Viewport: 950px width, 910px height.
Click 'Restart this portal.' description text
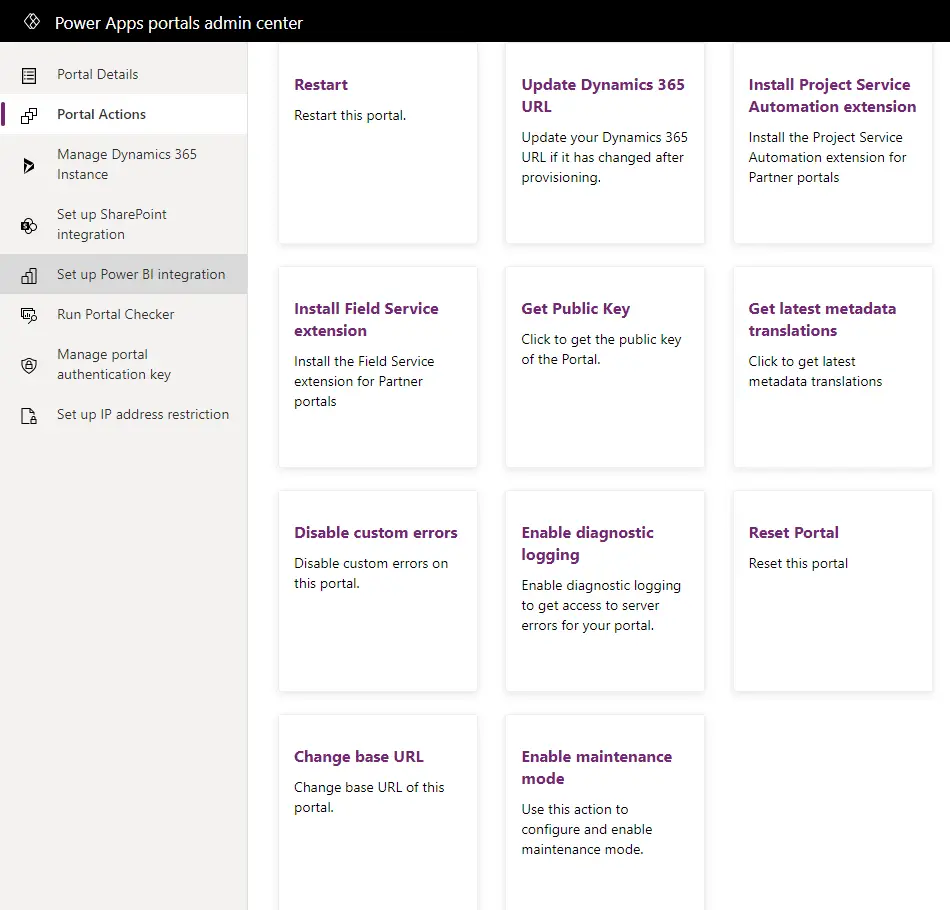coord(350,116)
